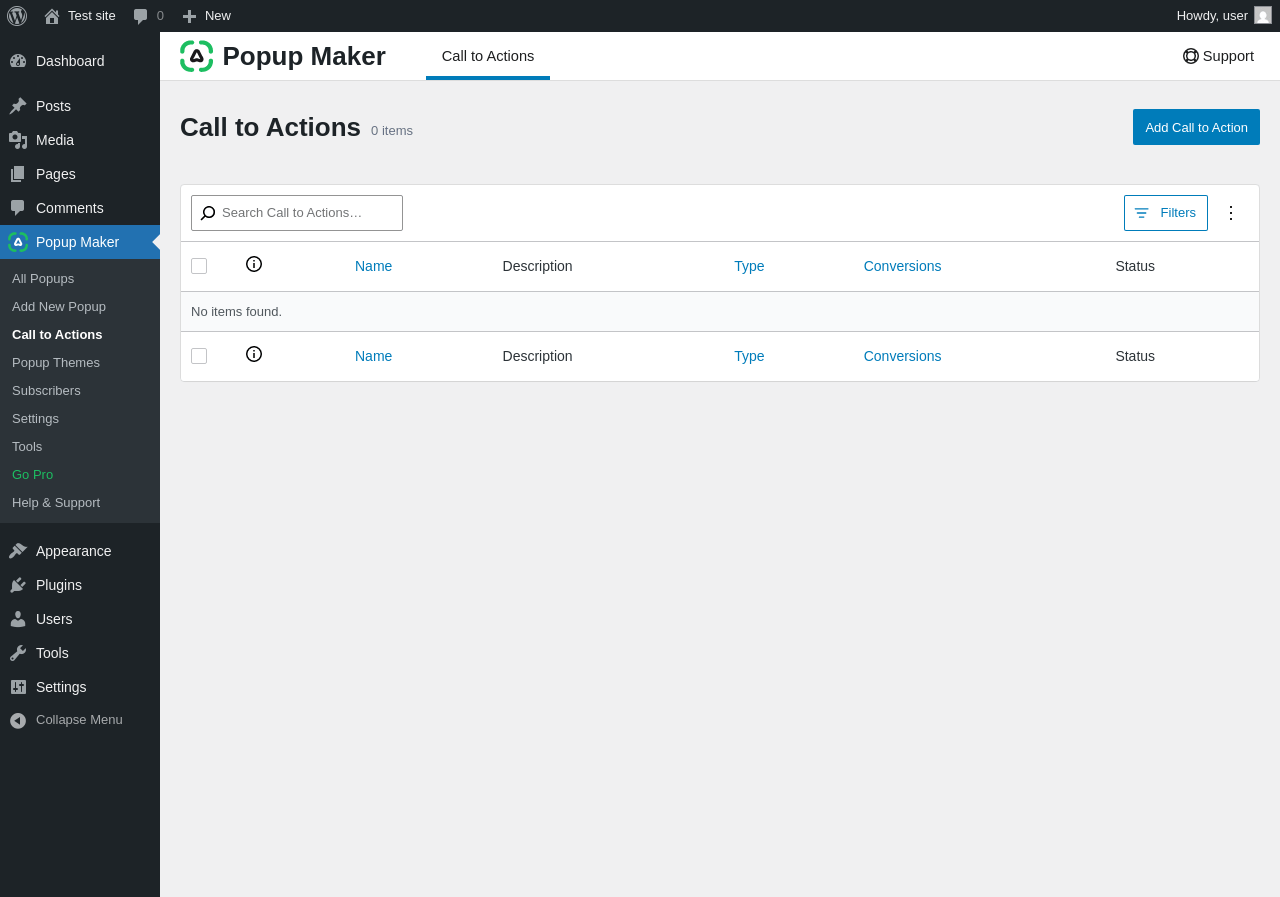Screen dimensions: 1280x897
Task: Click Add Call to Action button
Action: [x=1196, y=127]
